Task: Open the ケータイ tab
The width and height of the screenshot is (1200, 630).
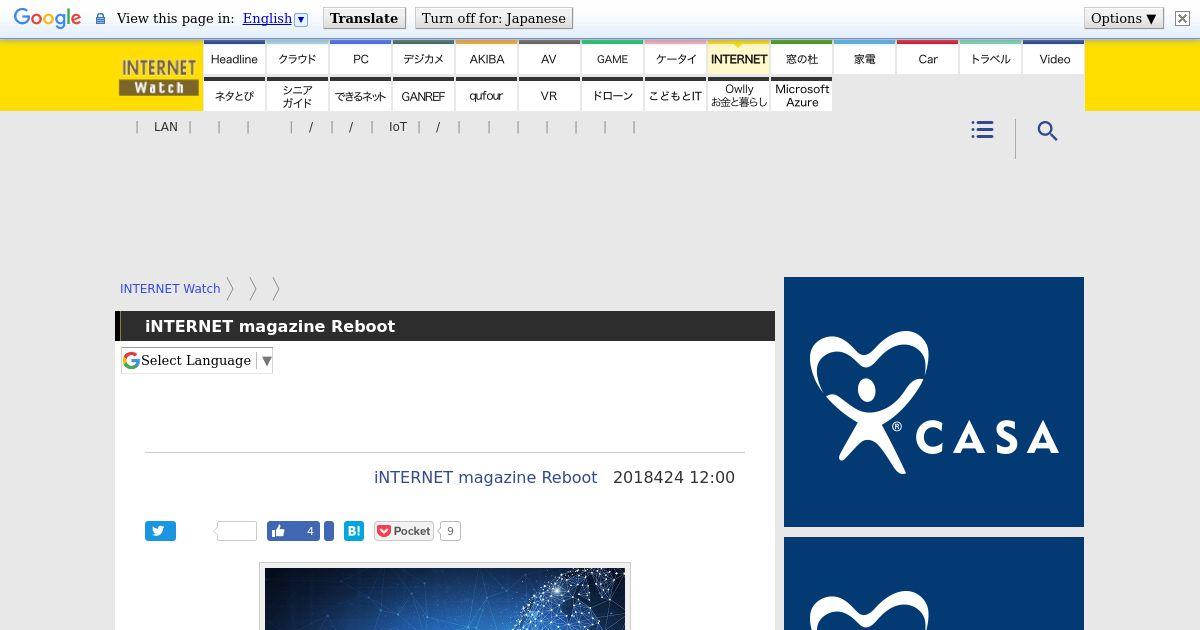Action: 675,58
